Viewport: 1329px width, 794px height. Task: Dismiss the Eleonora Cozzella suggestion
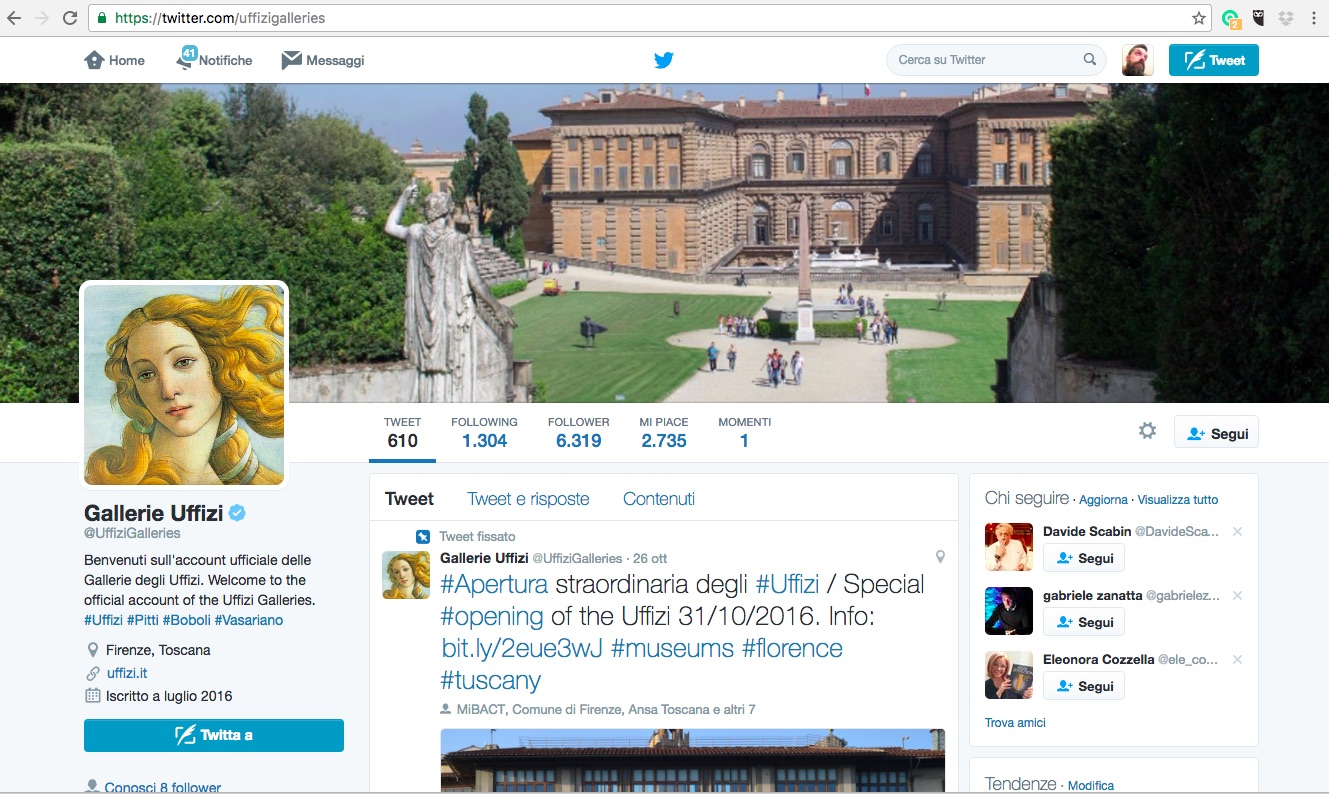1237,660
